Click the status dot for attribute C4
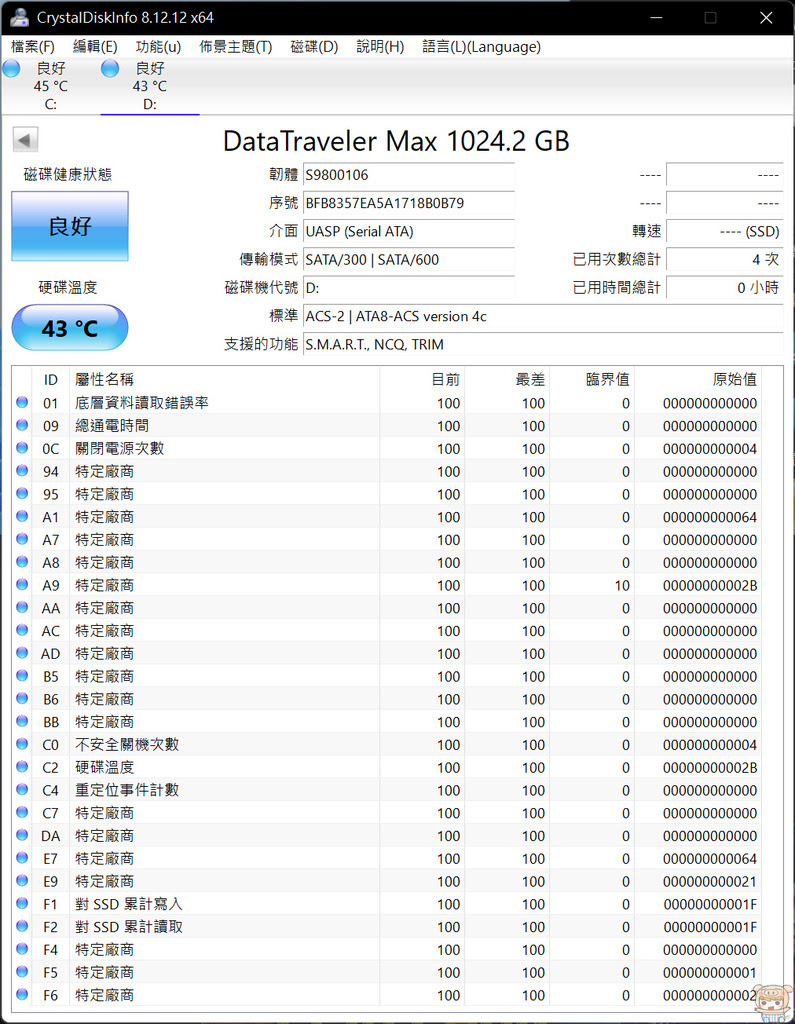This screenshot has width=795, height=1024. click(x=22, y=790)
